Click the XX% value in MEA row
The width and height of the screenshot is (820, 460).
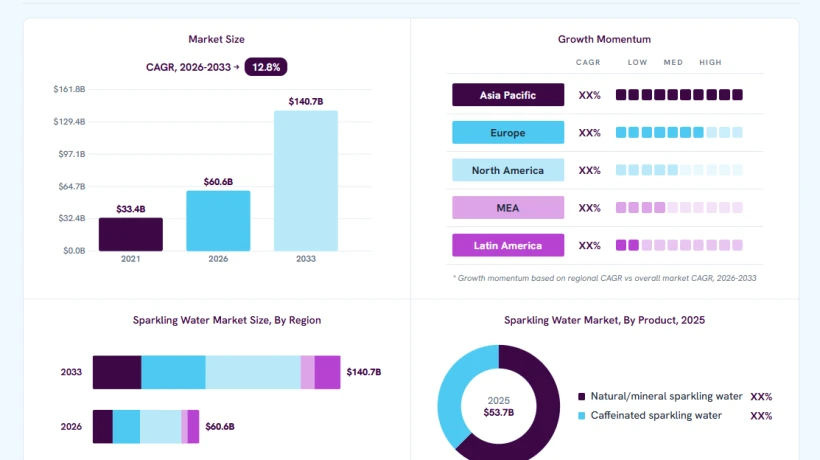pyautogui.click(x=589, y=208)
